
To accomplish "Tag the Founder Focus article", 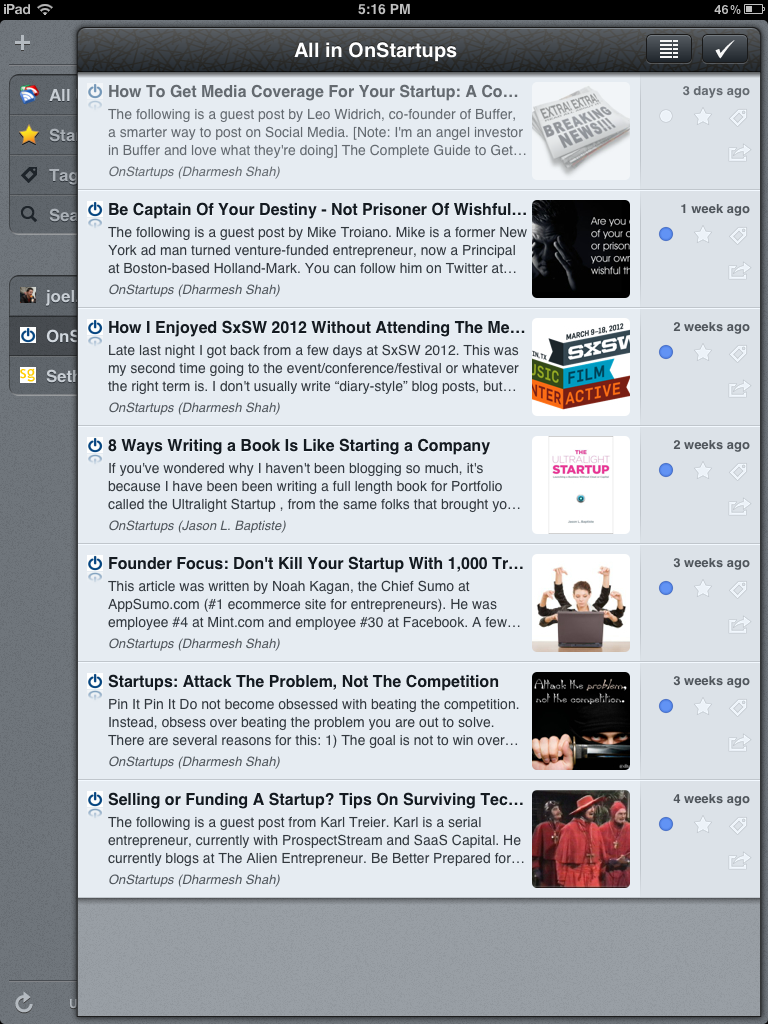I will 739,589.
